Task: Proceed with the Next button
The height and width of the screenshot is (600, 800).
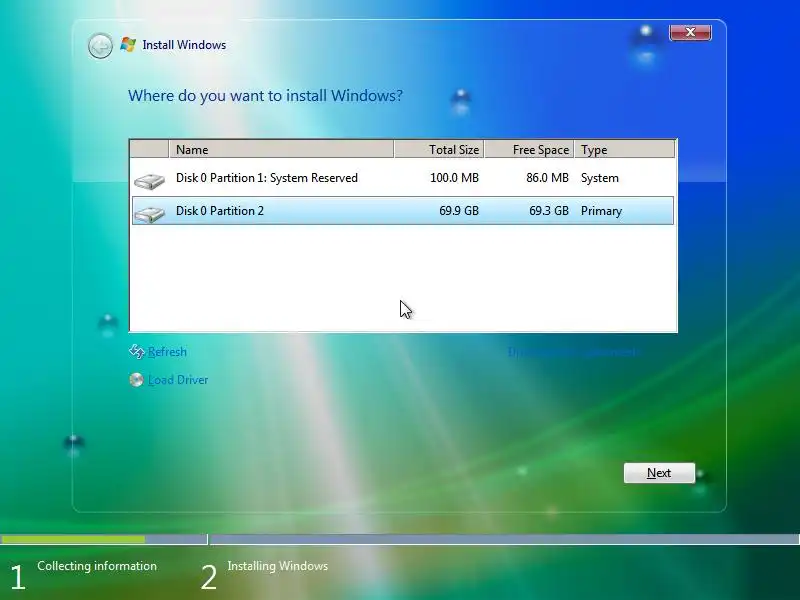Action: click(x=659, y=473)
